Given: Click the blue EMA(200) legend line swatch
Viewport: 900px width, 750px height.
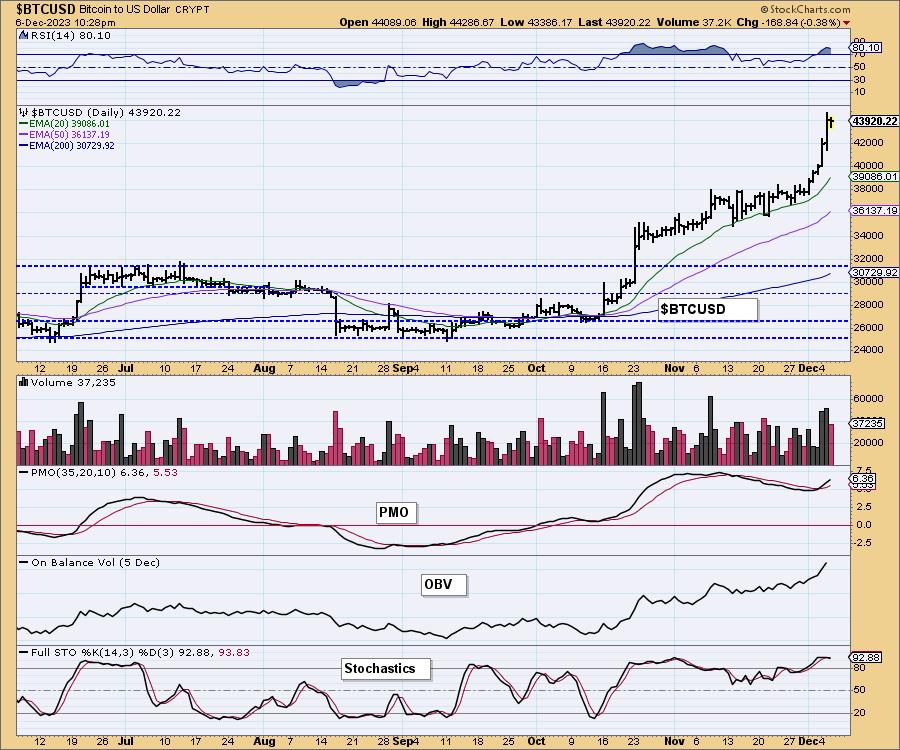Looking at the screenshot, I should [24, 146].
